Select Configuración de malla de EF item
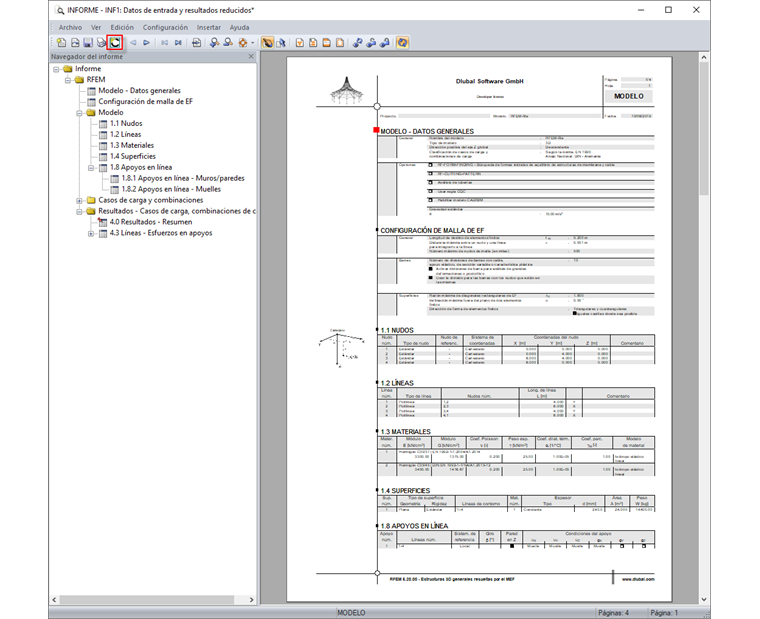The height and width of the screenshot is (619, 760). pyautogui.click(x=145, y=101)
